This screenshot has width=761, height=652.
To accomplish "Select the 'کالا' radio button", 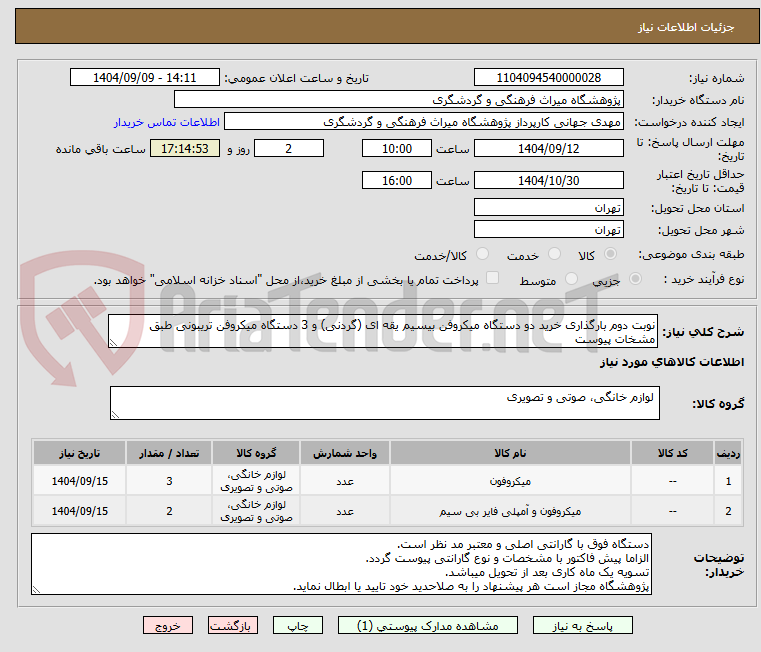I will [x=611, y=254].
